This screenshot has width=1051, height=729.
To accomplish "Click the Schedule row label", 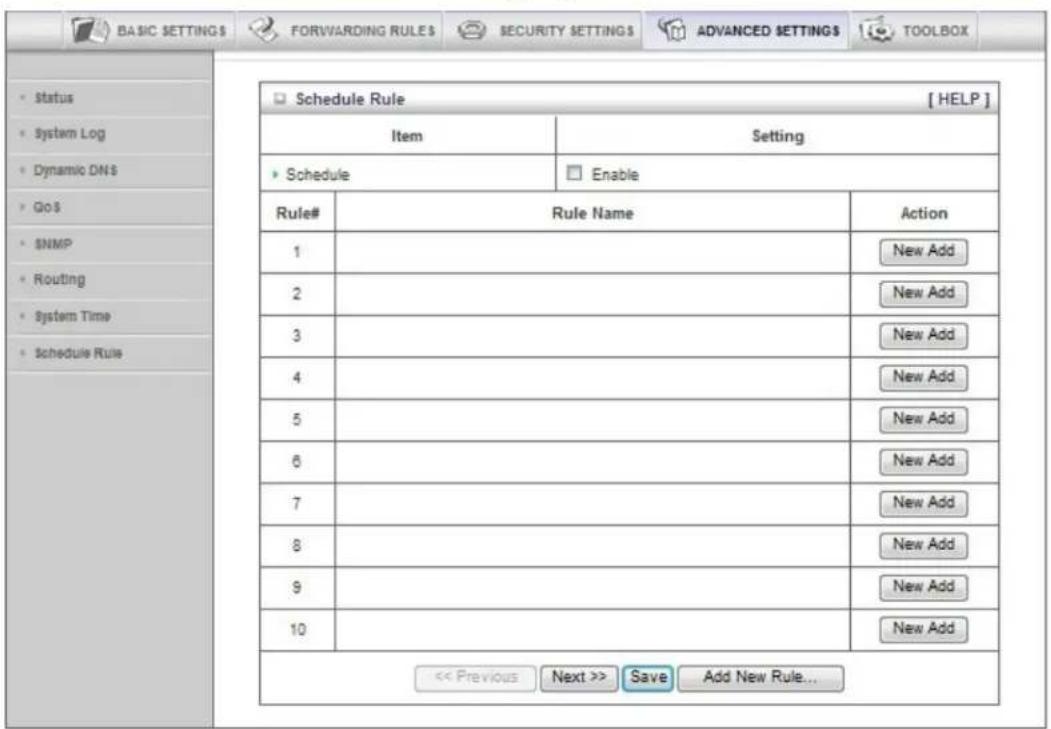I will pos(318,175).
